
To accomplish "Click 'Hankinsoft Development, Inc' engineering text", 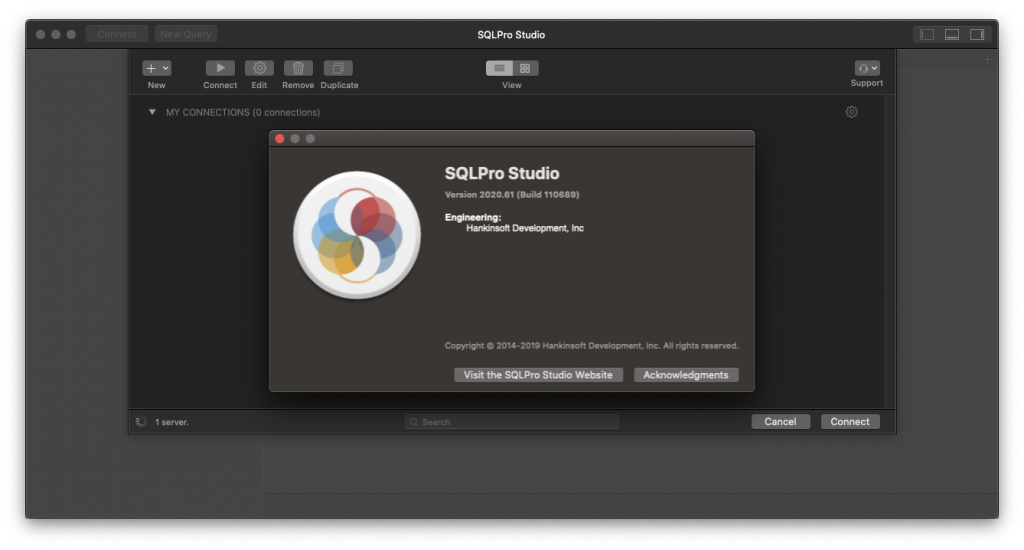I will [x=525, y=228].
